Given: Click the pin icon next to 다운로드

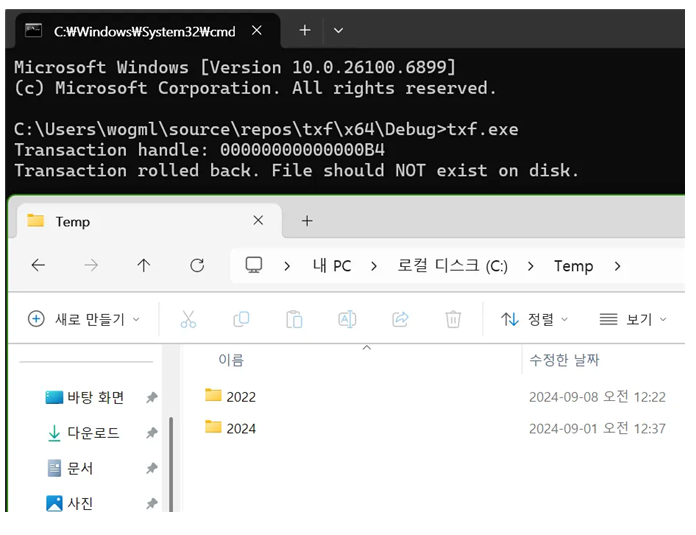Looking at the screenshot, I should pos(152,433).
